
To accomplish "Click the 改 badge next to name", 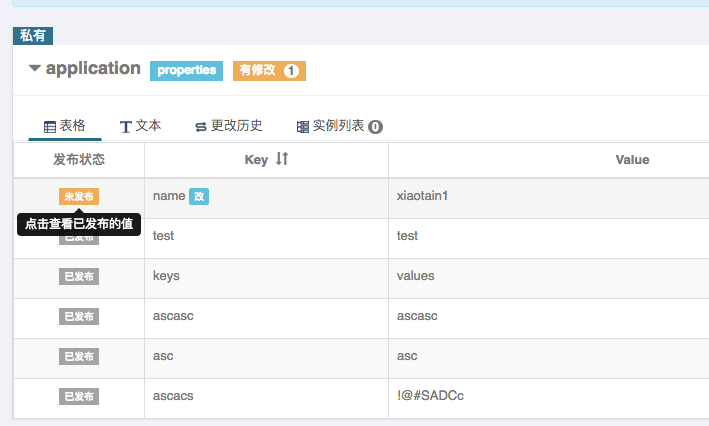I will (199, 196).
